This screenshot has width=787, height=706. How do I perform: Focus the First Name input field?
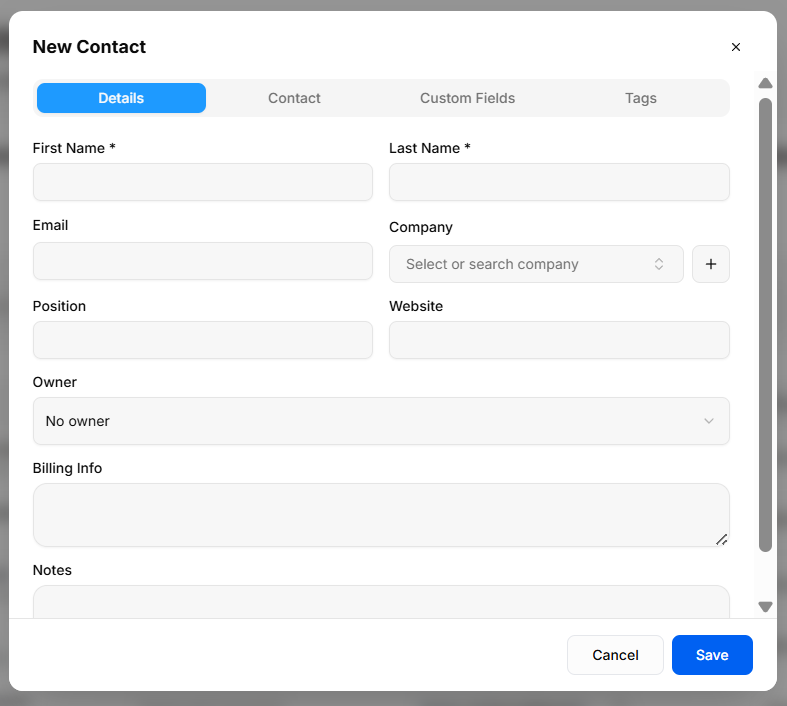203,182
